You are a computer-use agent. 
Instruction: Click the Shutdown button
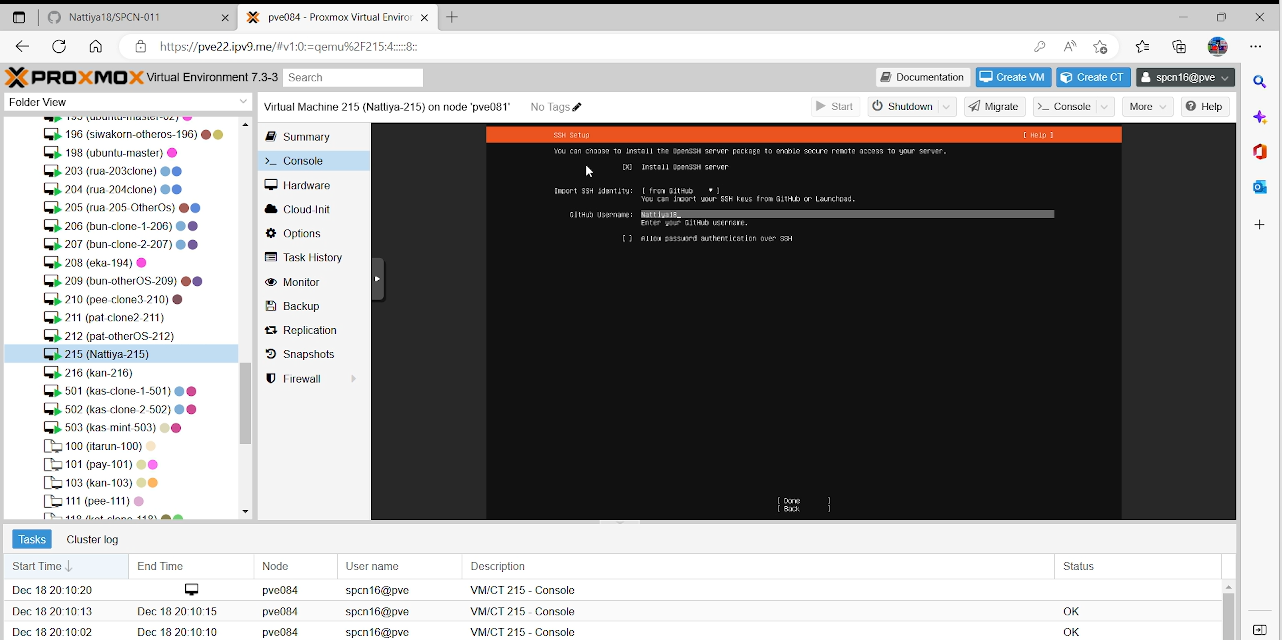(x=901, y=106)
